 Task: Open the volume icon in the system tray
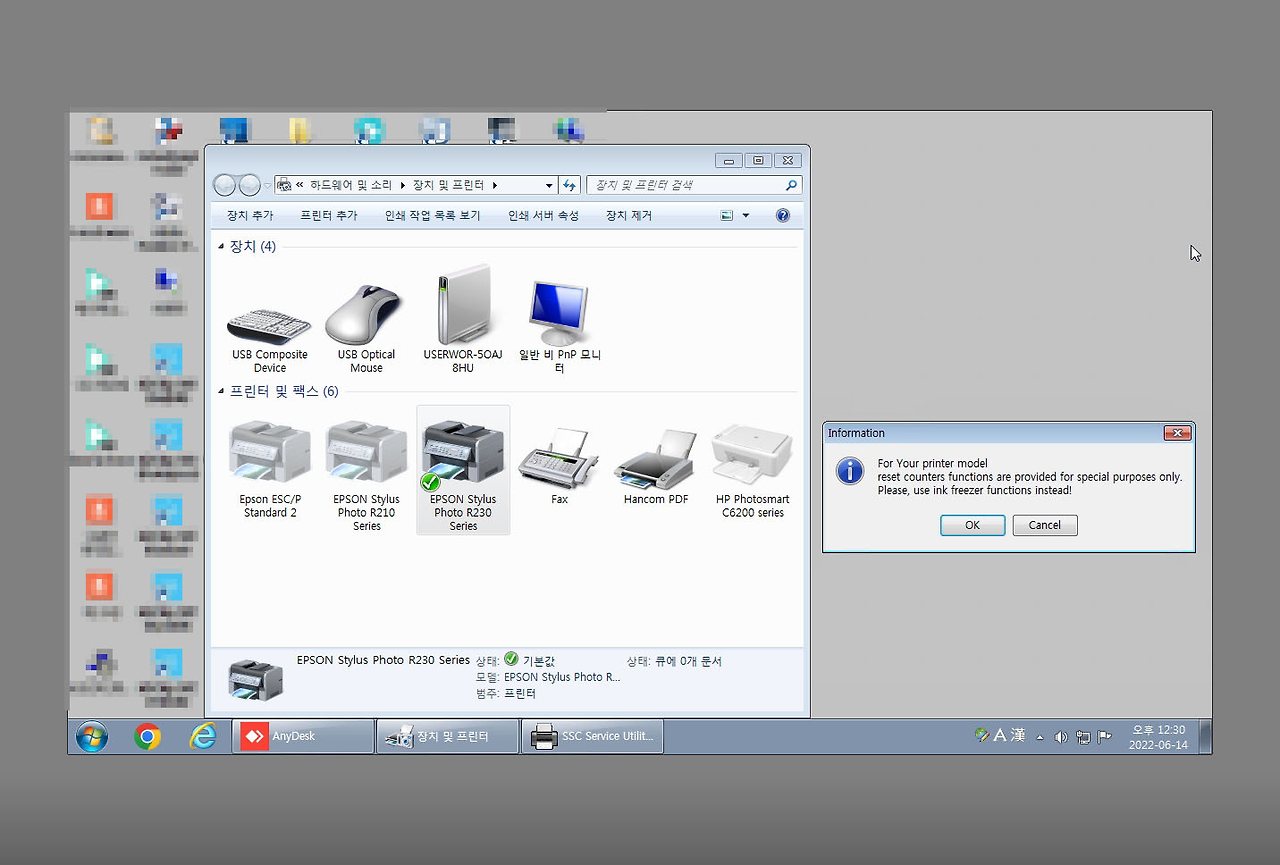pos(1060,736)
